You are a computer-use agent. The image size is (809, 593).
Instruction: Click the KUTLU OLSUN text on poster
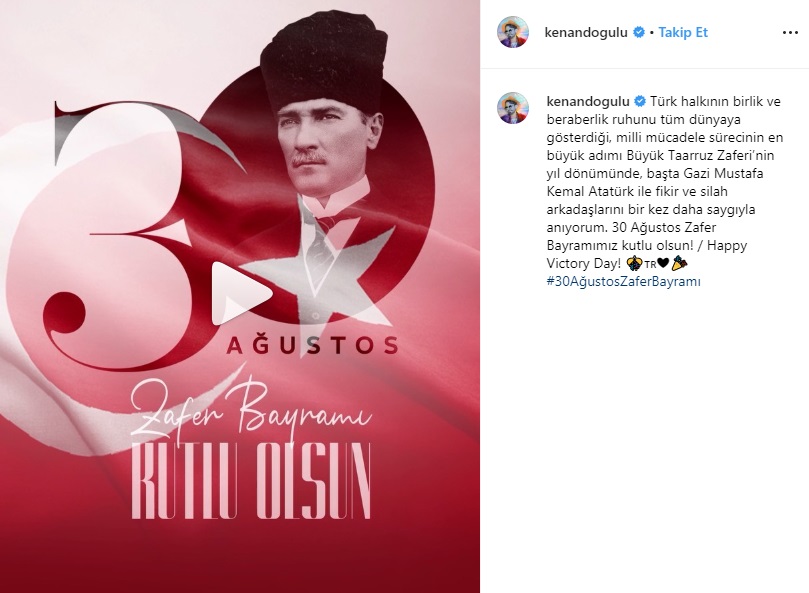pos(251,480)
